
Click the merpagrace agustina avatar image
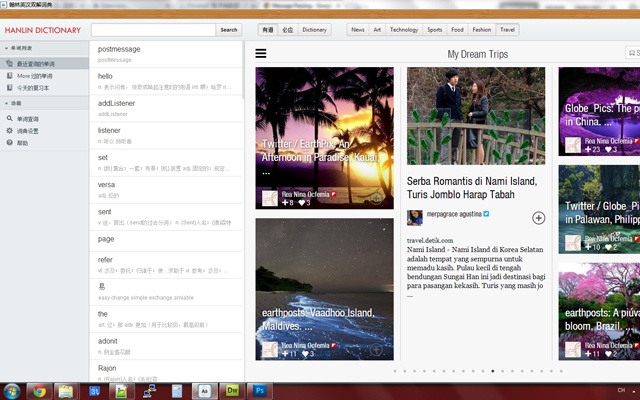pos(415,218)
